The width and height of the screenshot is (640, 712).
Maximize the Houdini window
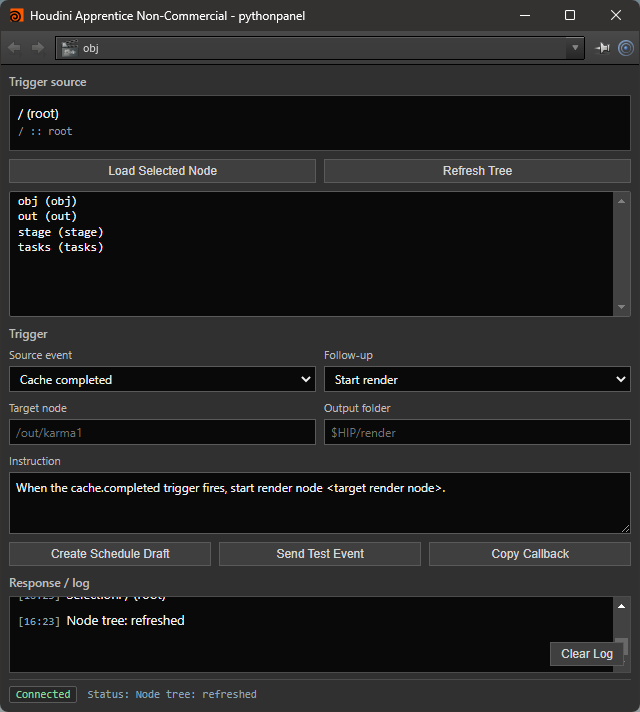pyautogui.click(x=570, y=15)
